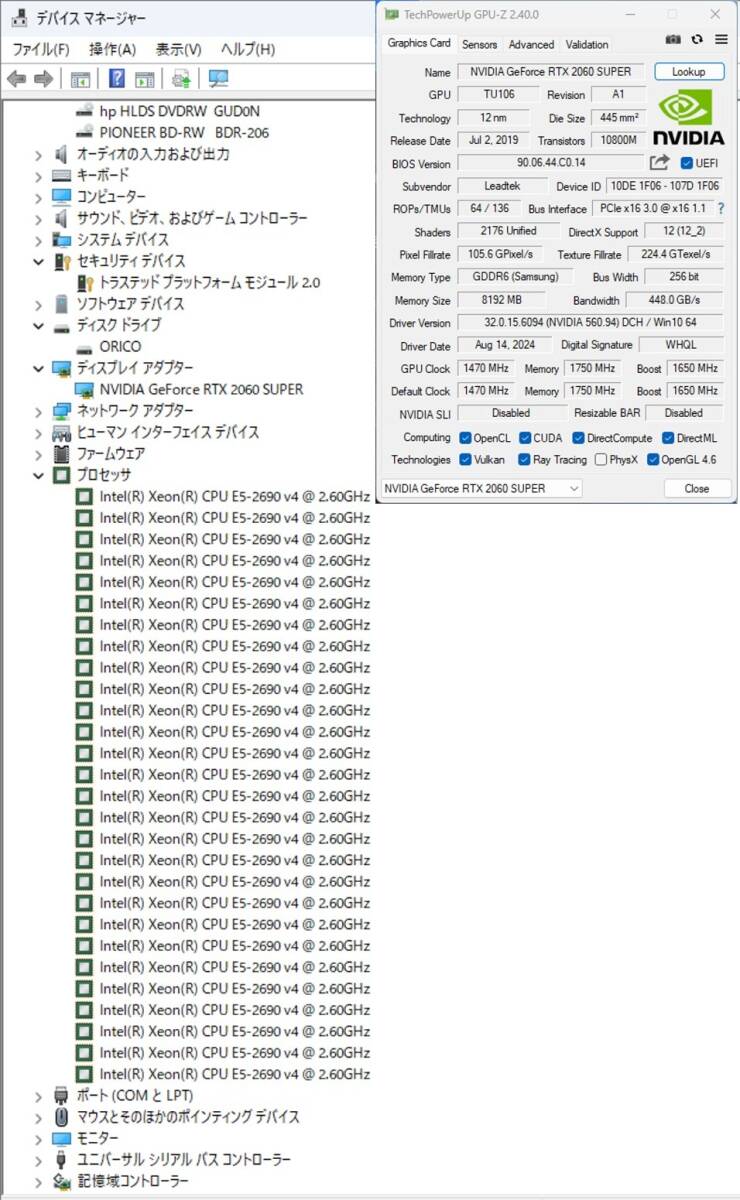
Task: Open the 表示(V) menu
Action: 178,49
